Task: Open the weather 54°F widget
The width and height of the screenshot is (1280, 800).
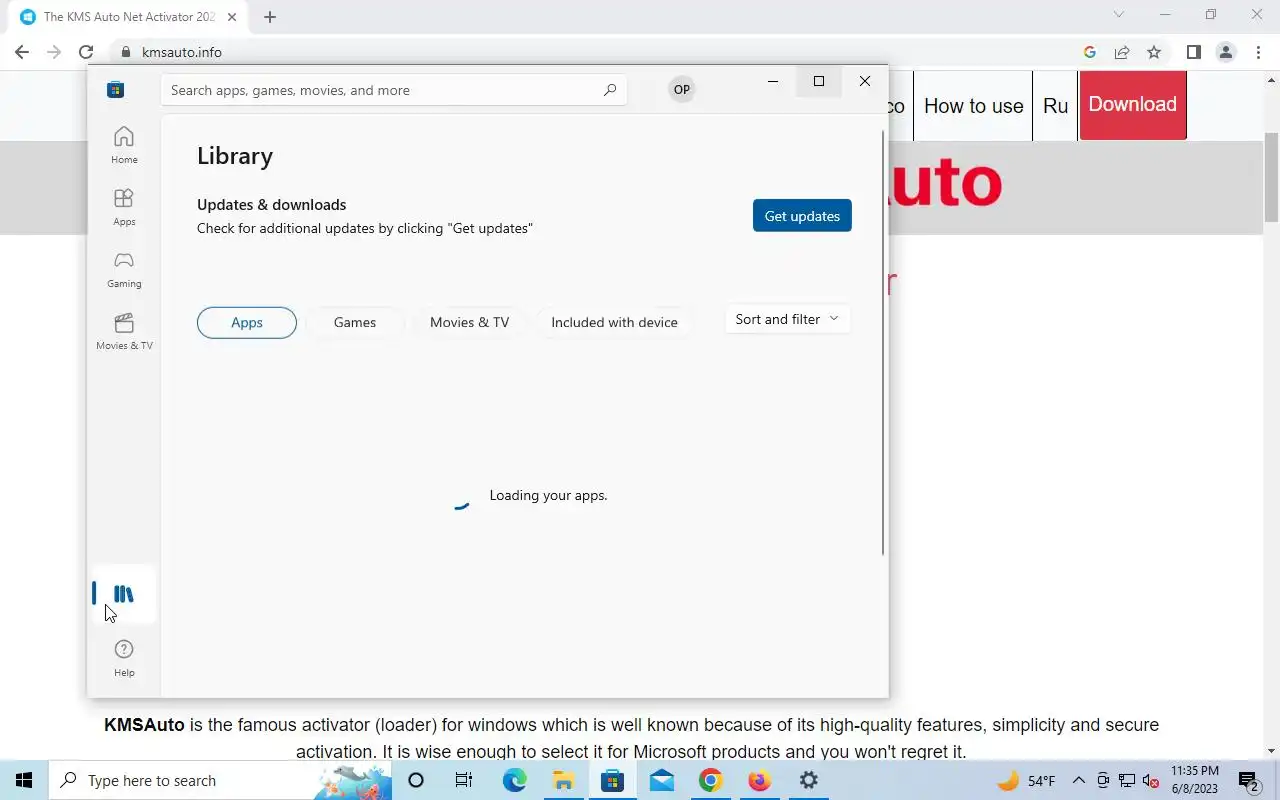Action: (x=1027, y=780)
